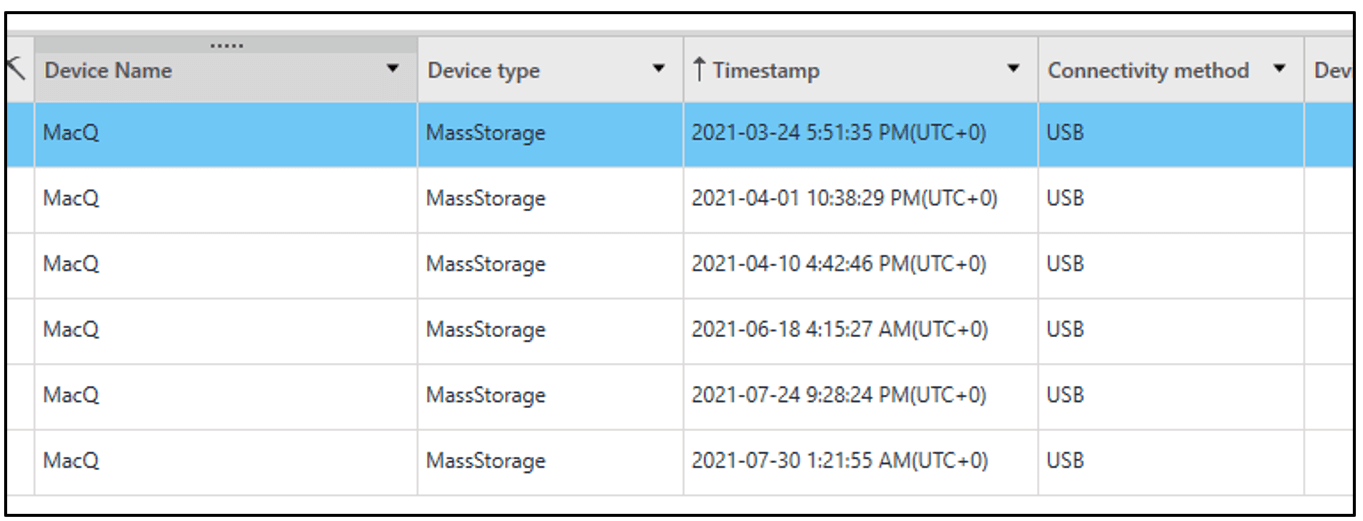
Task: Click the partially visible Dev column header
Action: pyautogui.click(x=1333, y=70)
